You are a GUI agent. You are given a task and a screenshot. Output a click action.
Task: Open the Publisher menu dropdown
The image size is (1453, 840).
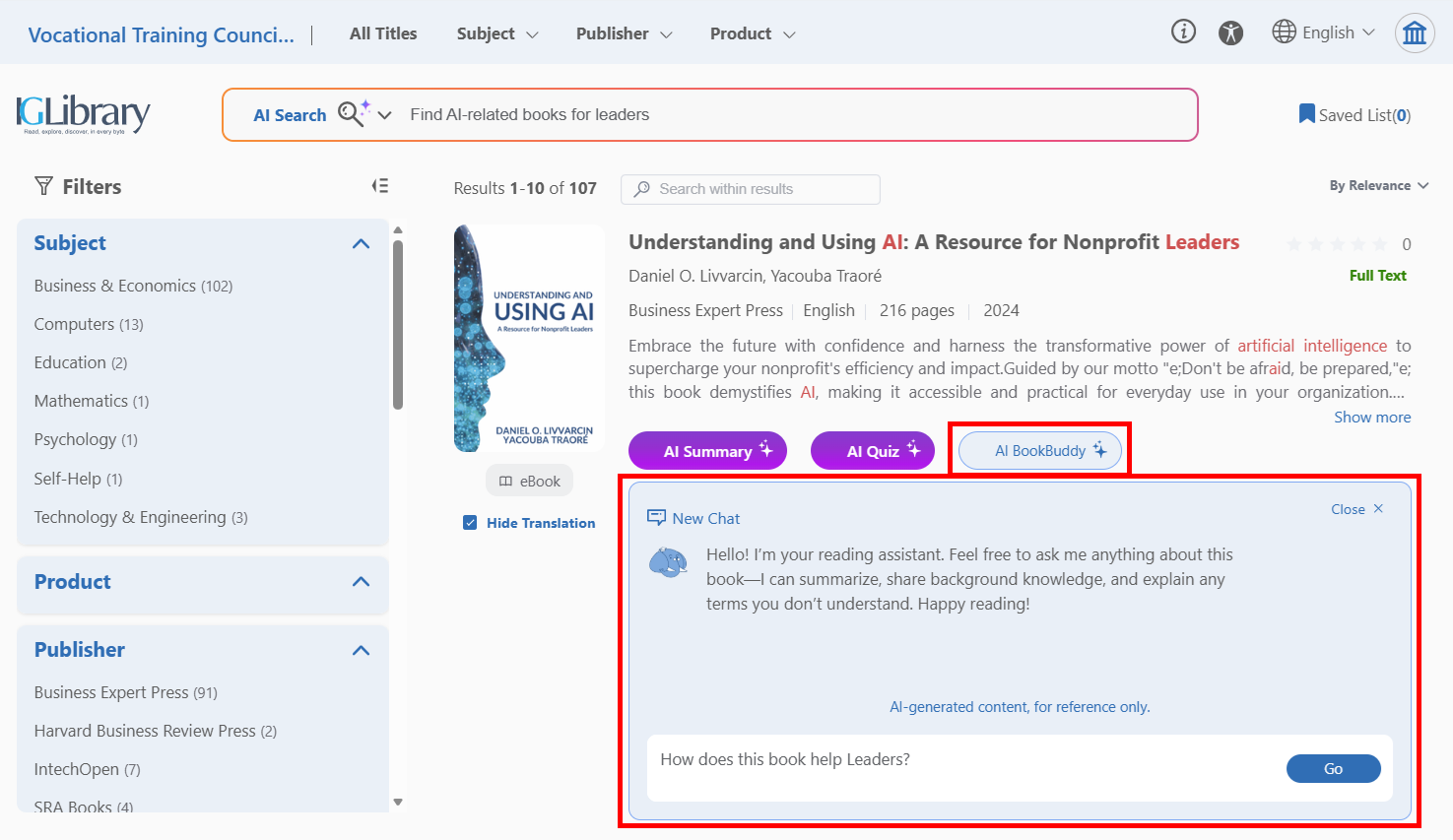(625, 33)
